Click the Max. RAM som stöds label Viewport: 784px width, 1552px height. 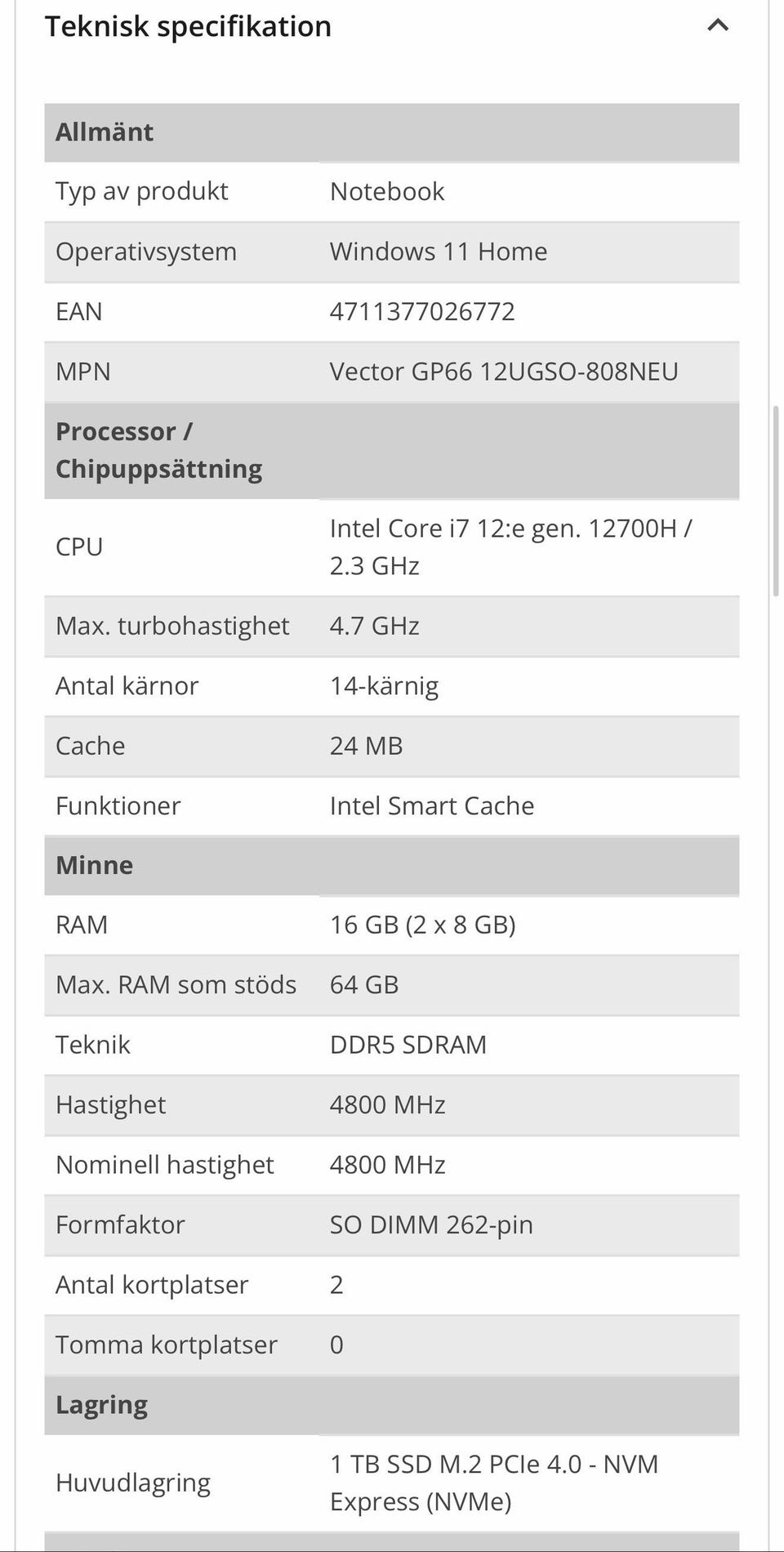176,985
